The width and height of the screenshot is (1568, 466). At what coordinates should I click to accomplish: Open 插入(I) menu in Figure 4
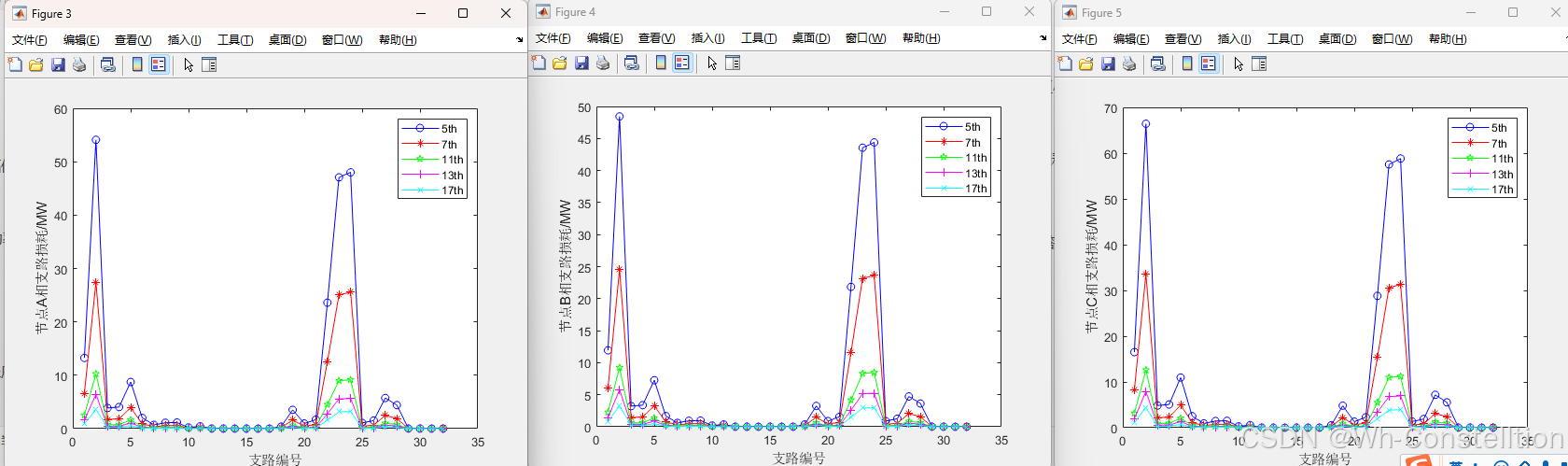click(x=707, y=38)
